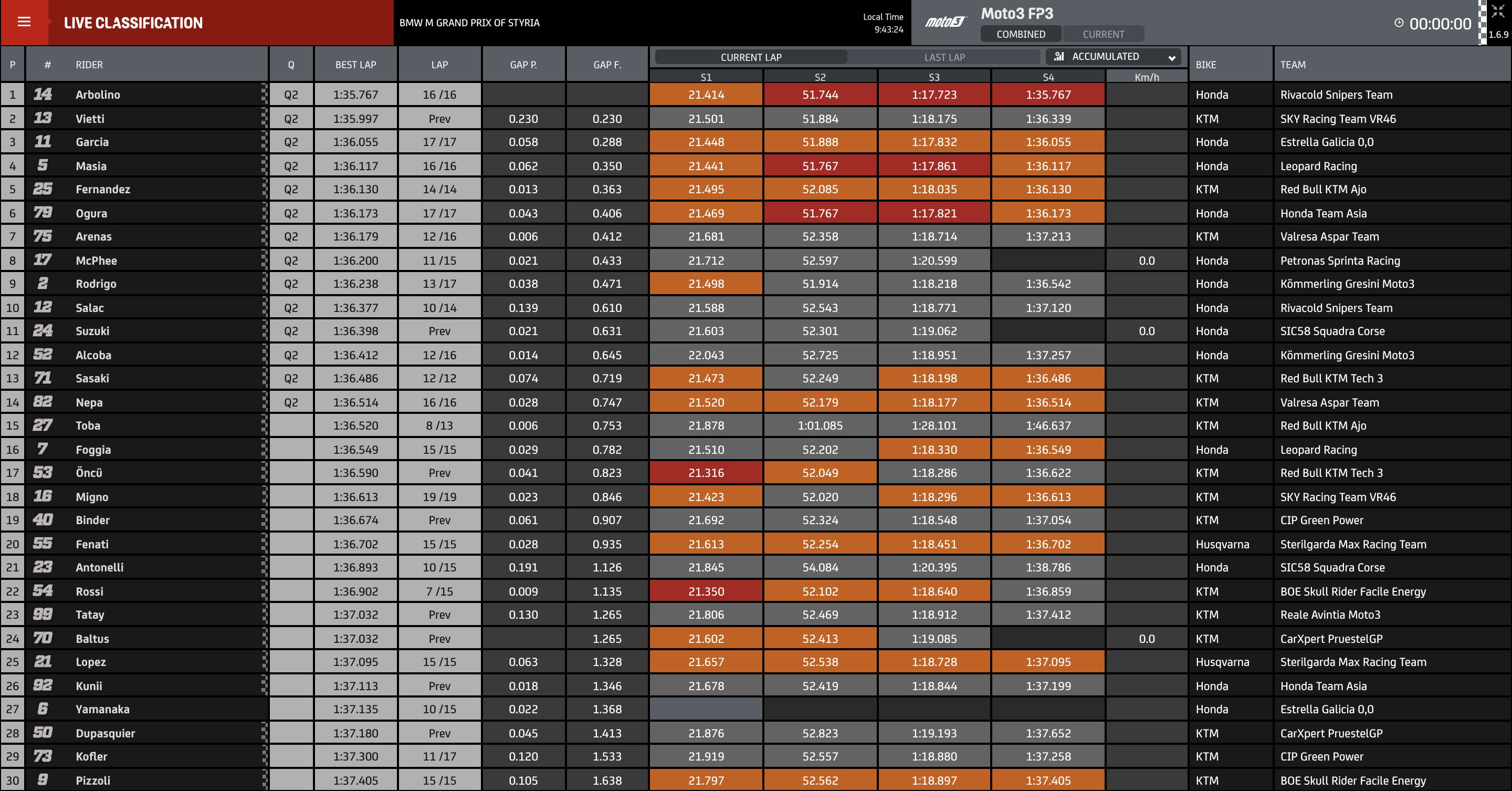Switch to the COMBINED session view
This screenshot has width=1512, height=791.
1021,34
